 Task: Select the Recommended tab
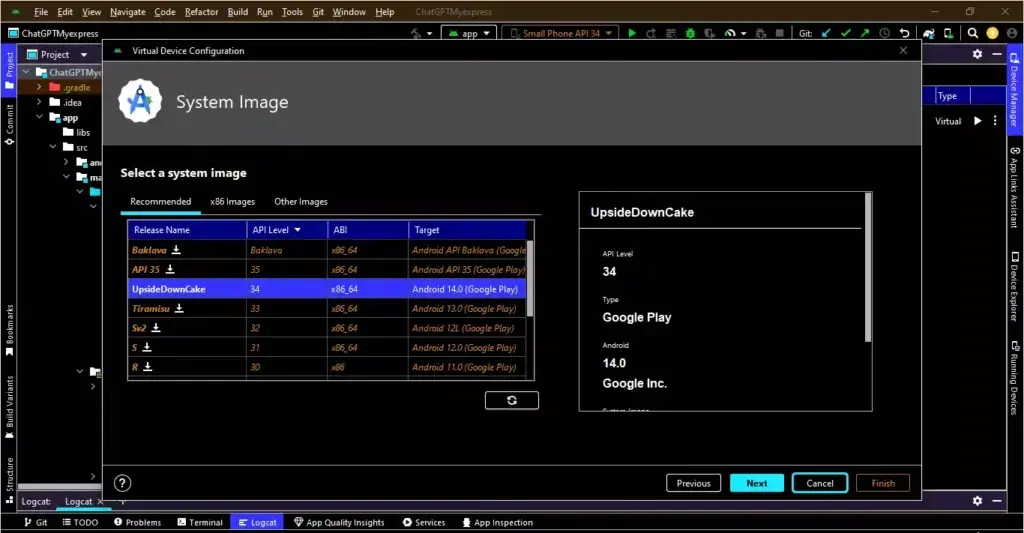pyautogui.click(x=161, y=202)
